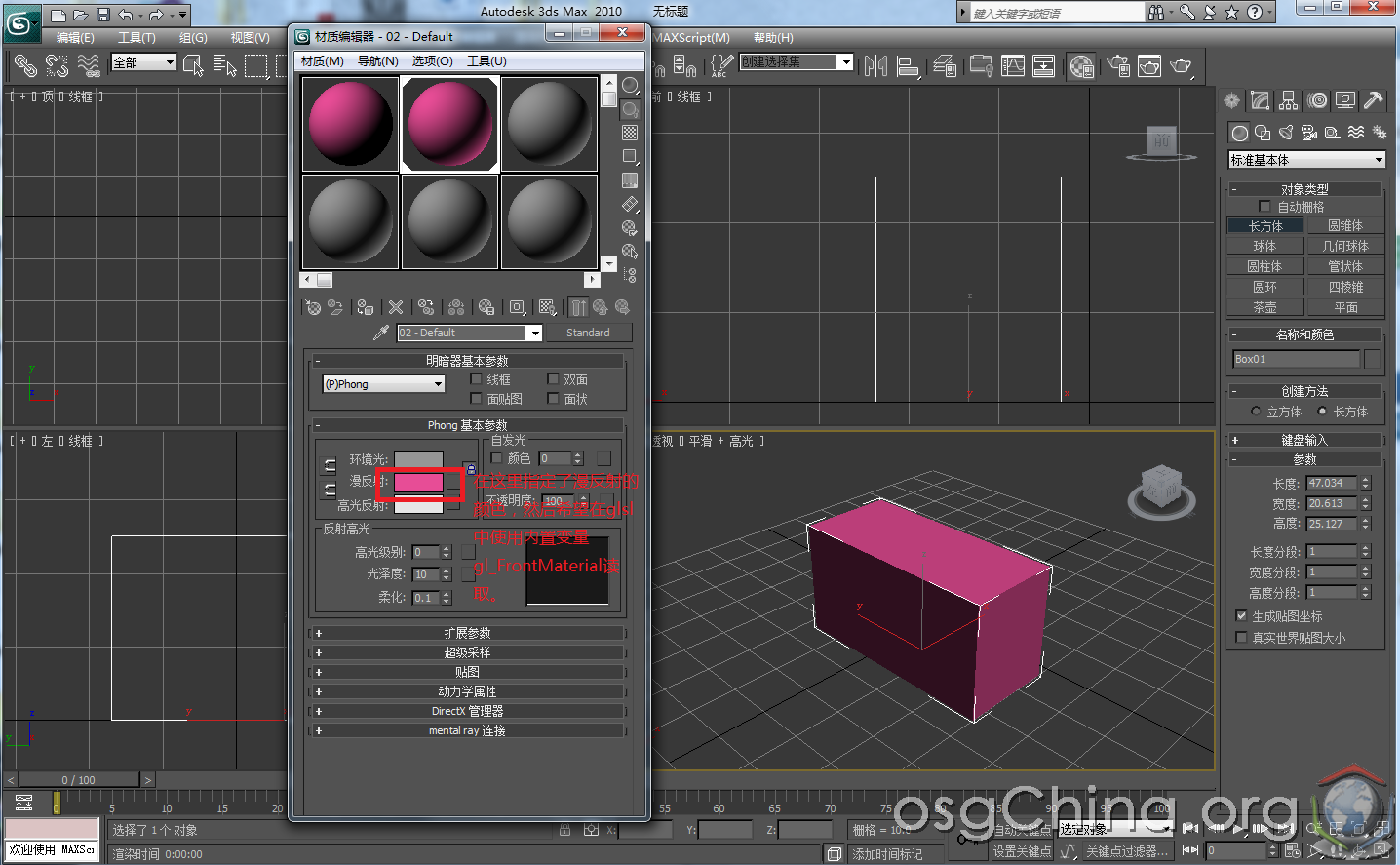1400x865 pixels.
Task: Expand the 超级采样 rollout
Action: [x=467, y=652]
